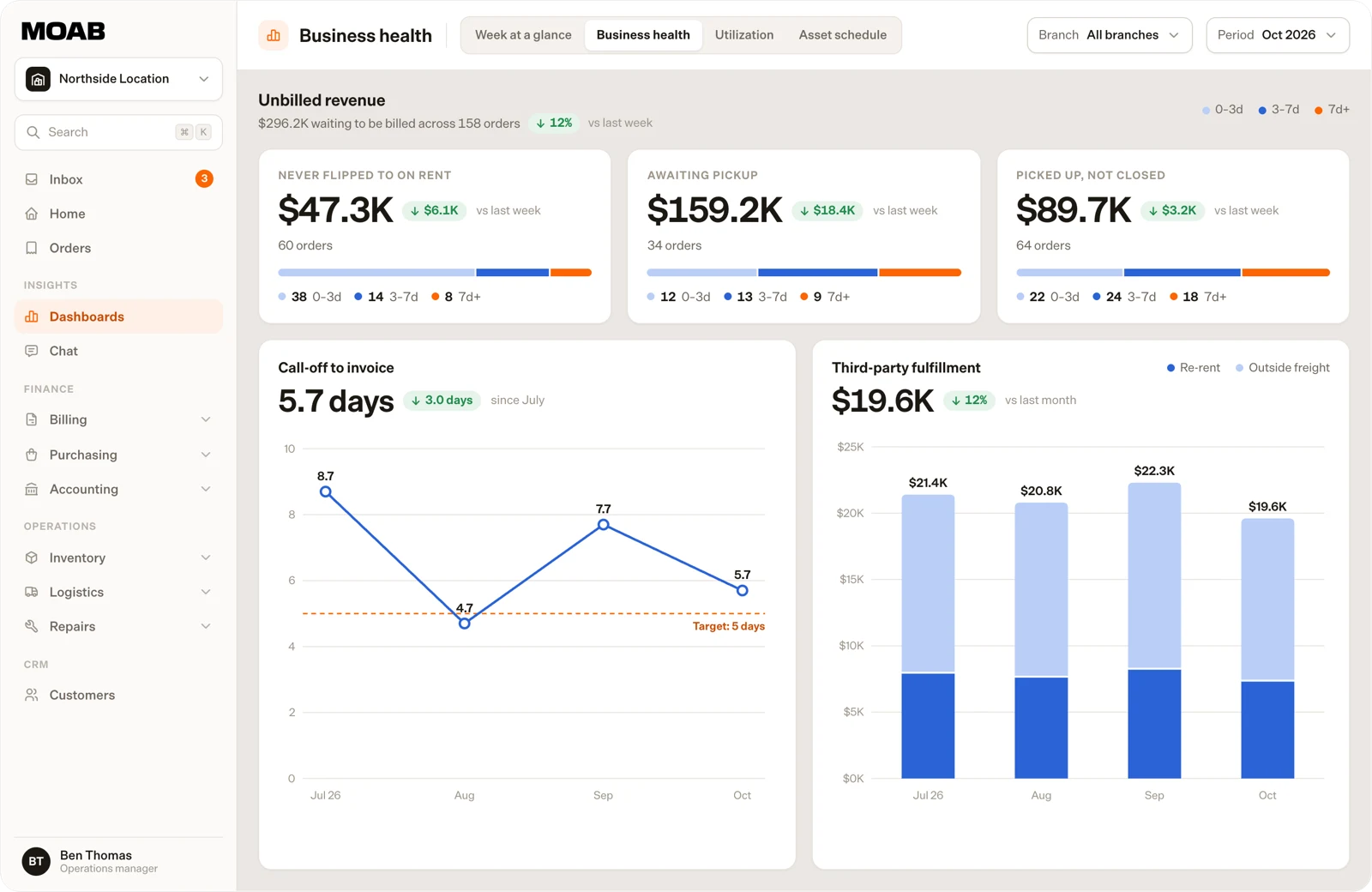Screen dimensions: 1372x892
Task: Open the Period Oct 2026 dropdown
Action: coord(1278,35)
